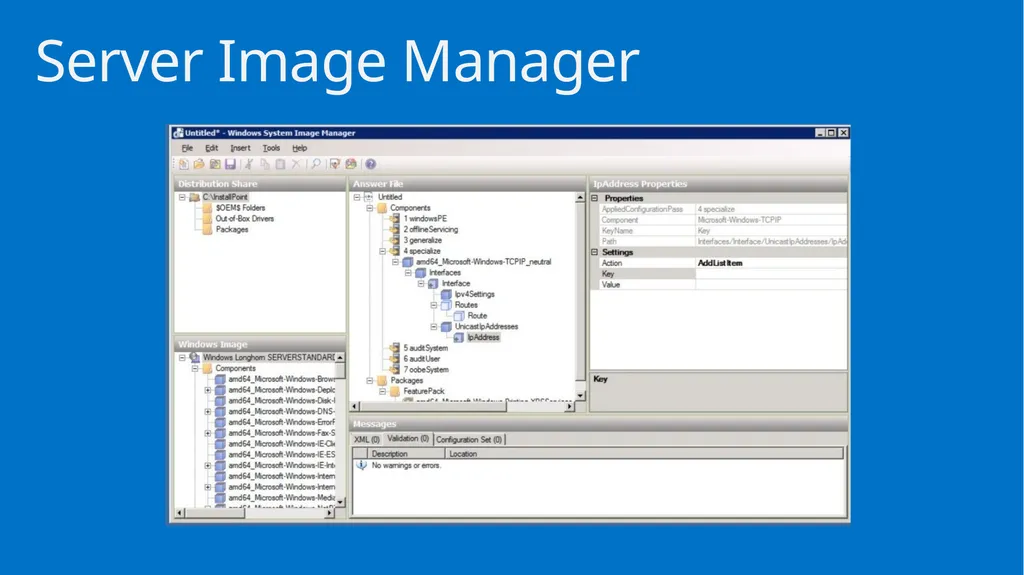Collapse the UnicastIpAddresses tree node
The width and height of the screenshot is (1024, 575).
click(434, 326)
